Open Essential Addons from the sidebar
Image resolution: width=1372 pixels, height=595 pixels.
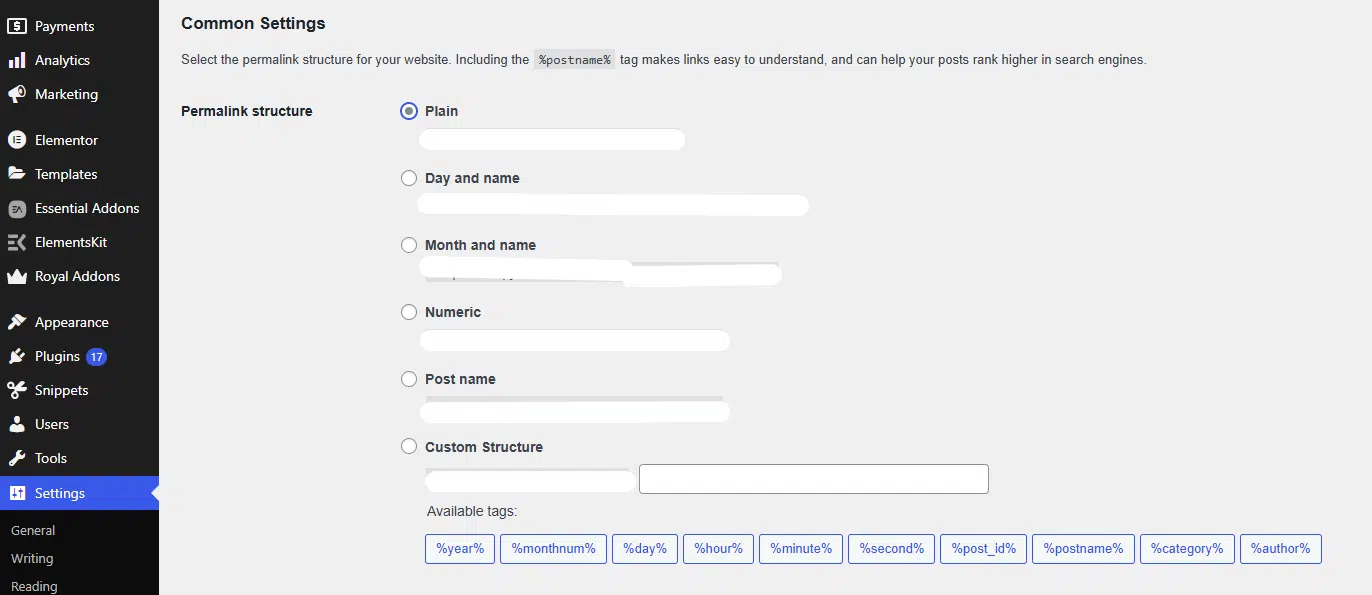pyautogui.click(x=15, y=208)
